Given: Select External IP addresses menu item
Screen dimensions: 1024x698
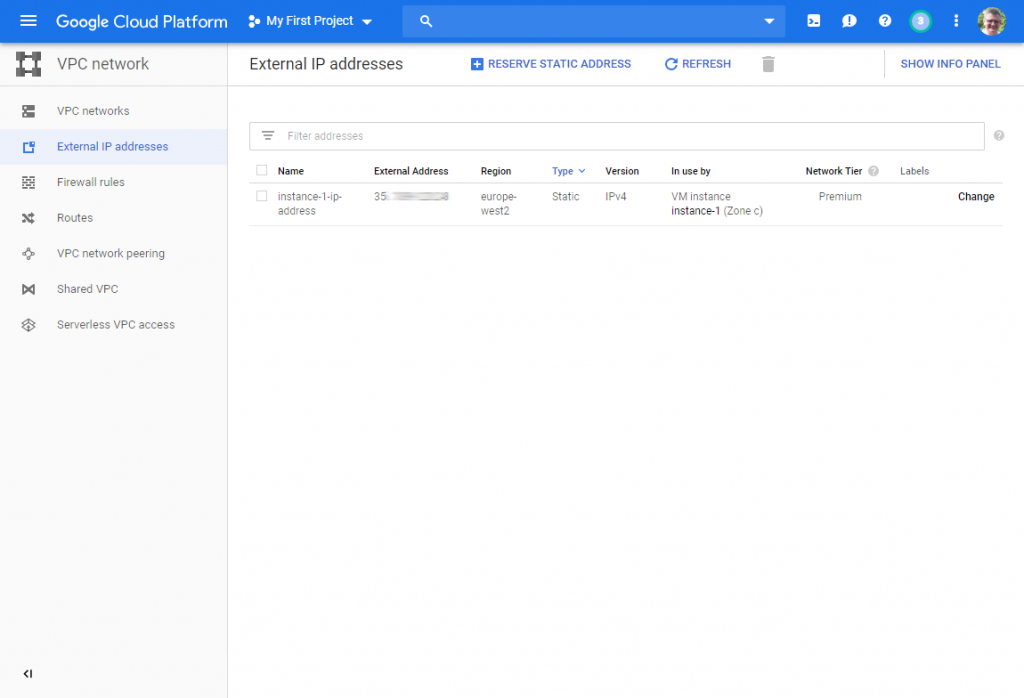Looking at the screenshot, I should click(112, 147).
